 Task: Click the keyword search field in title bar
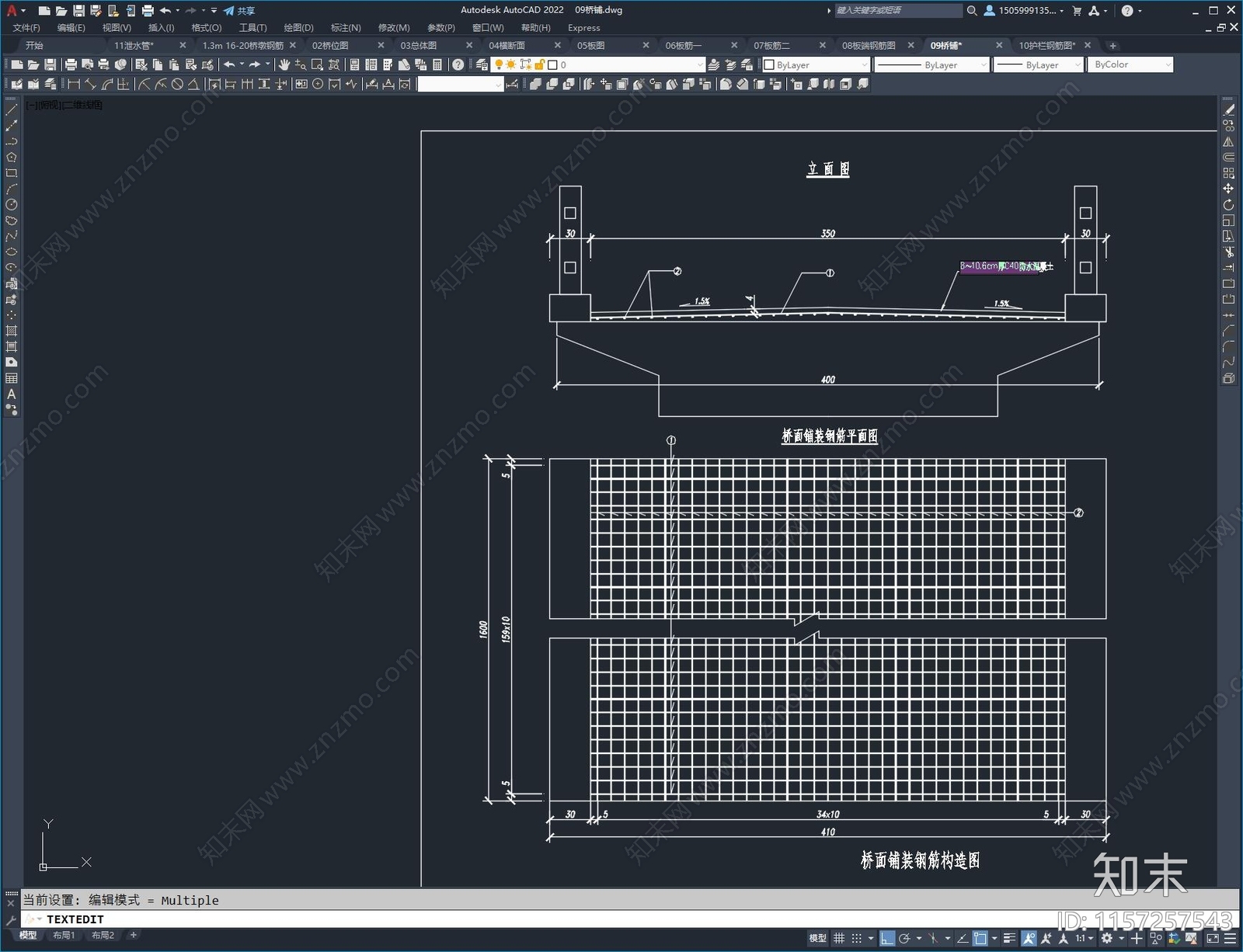[898, 10]
